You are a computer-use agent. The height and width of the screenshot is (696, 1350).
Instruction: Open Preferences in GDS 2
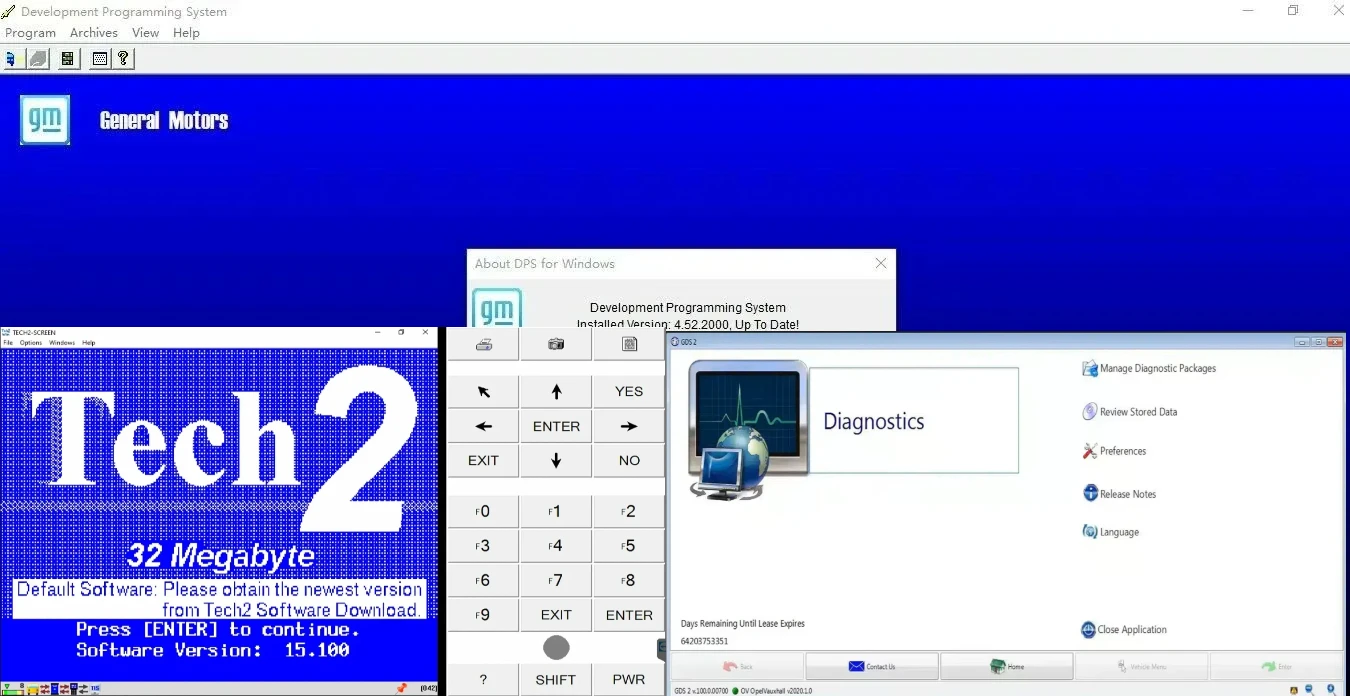1114,451
